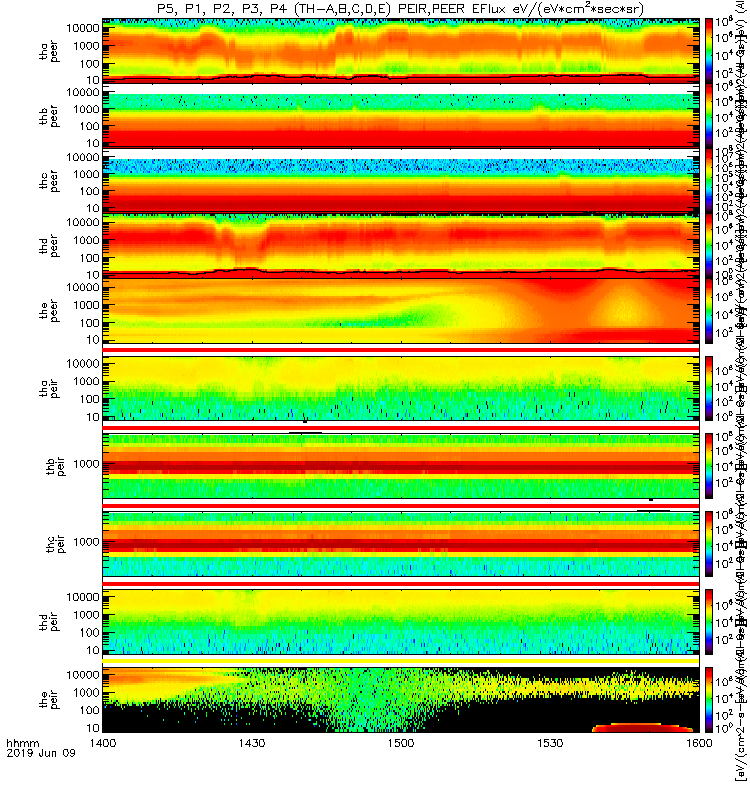The height and width of the screenshot is (800, 750).
Task: Click the 10 tick on 'the peir' axis
Action: click(92, 728)
